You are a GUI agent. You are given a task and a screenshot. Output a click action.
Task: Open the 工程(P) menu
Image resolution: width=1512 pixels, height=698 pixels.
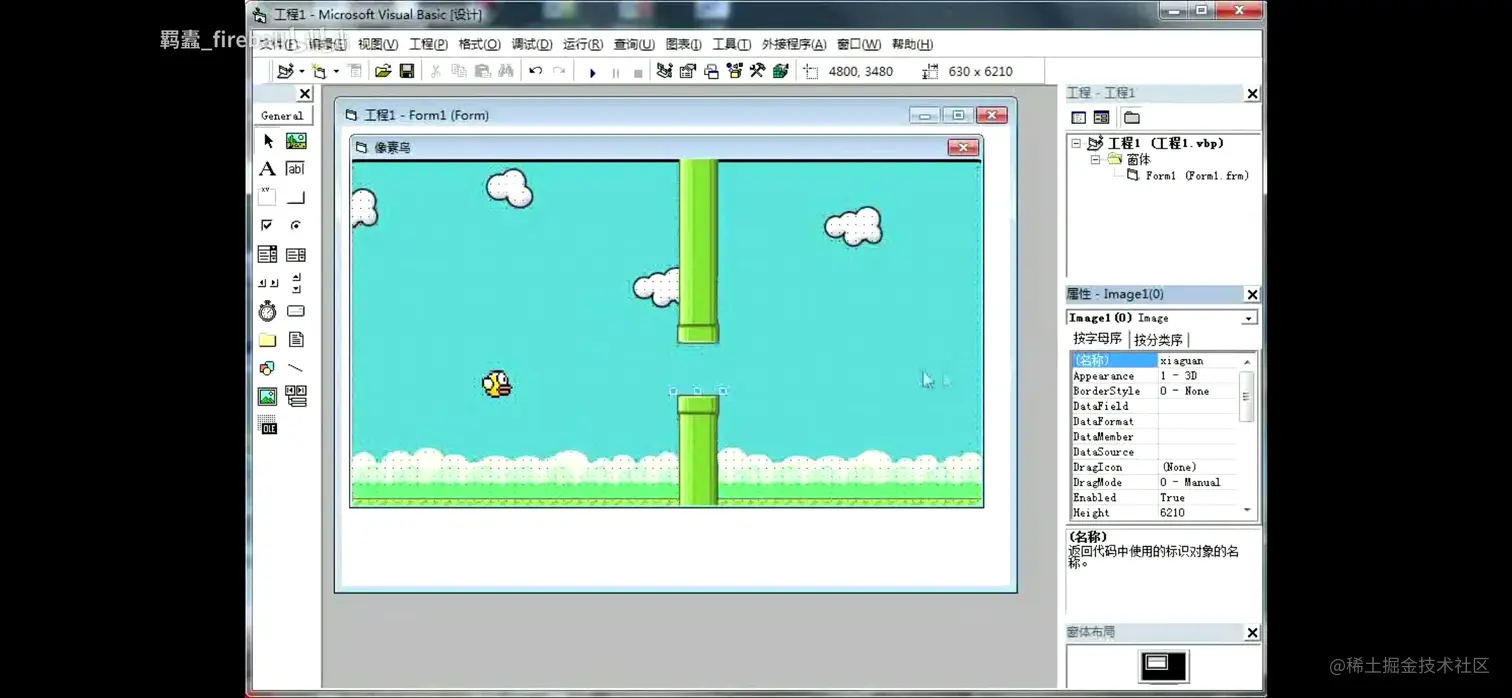point(428,44)
